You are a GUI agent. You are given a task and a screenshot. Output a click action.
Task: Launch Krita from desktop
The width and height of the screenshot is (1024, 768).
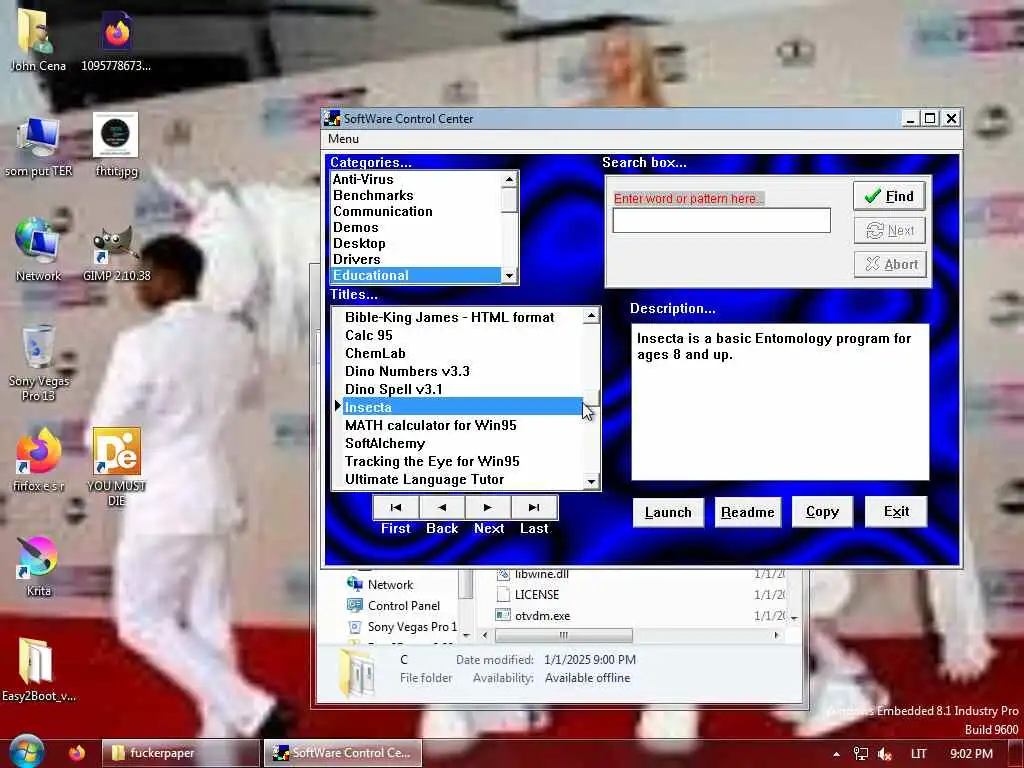coord(38,566)
